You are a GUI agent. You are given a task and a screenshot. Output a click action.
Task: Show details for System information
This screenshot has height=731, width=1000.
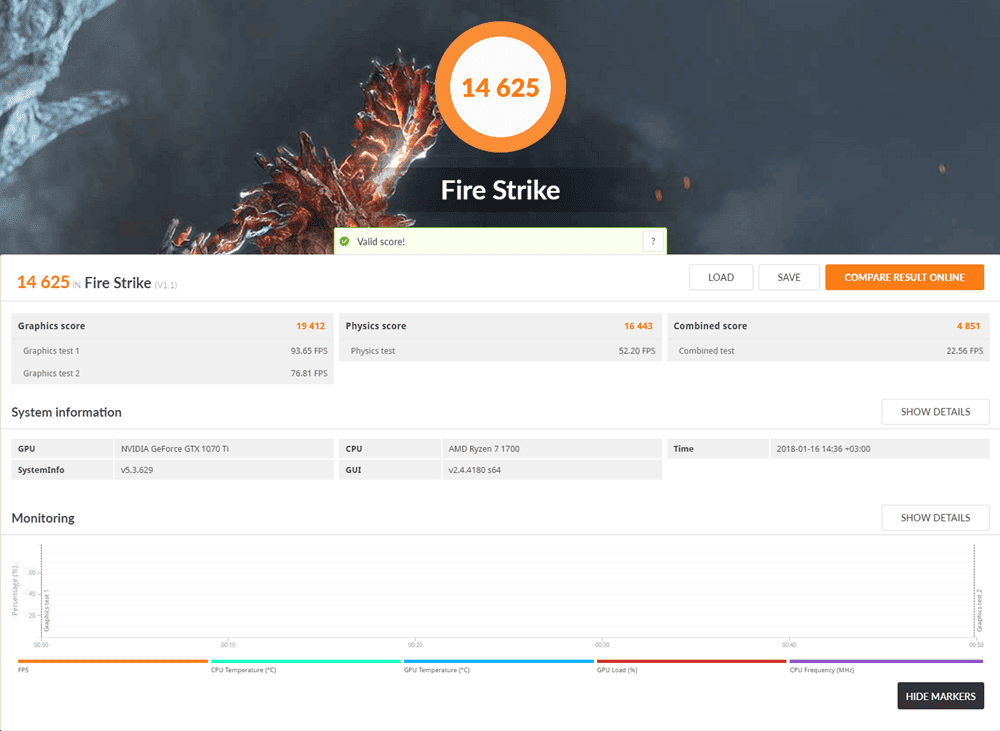[934, 412]
